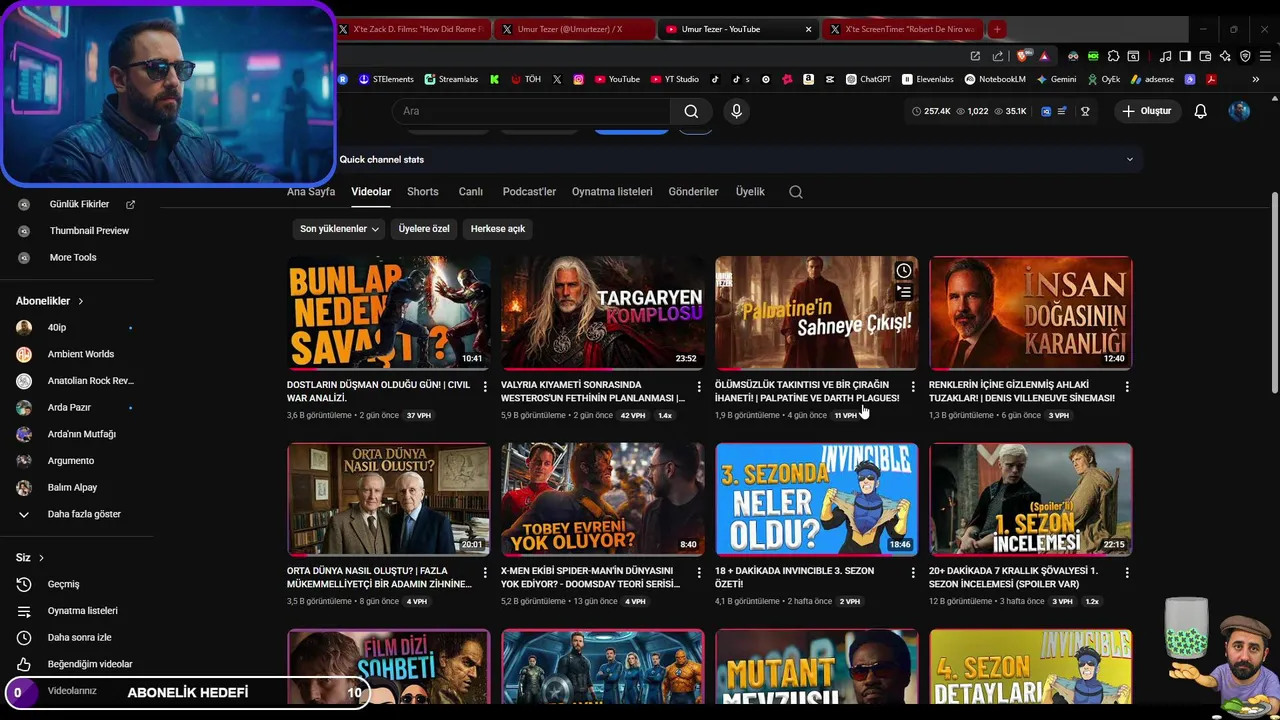Image resolution: width=1280 pixels, height=720 pixels.
Task: Switch to Ana Sayfa channel tab
Action: tap(311, 192)
